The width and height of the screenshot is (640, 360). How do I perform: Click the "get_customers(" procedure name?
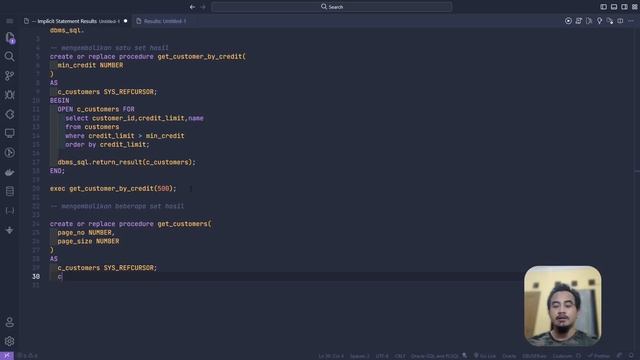pos(184,224)
